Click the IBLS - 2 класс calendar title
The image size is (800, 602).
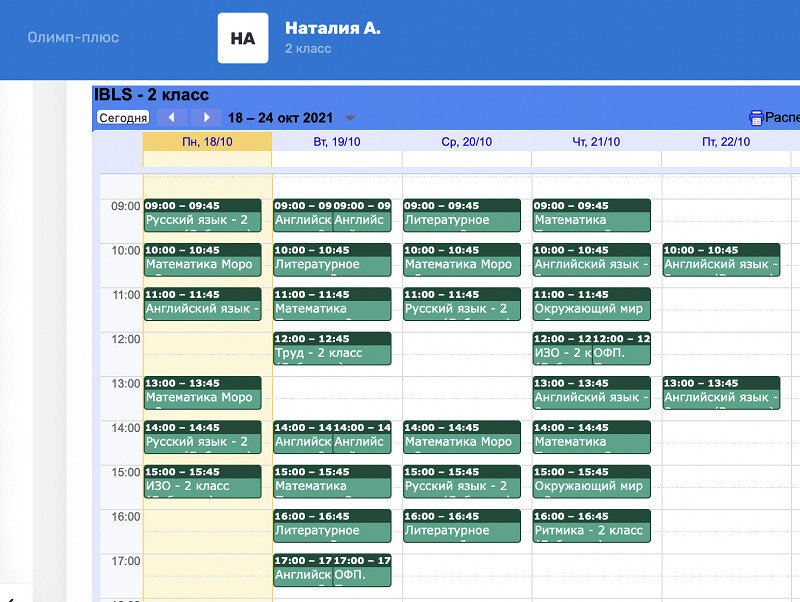pos(151,95)
